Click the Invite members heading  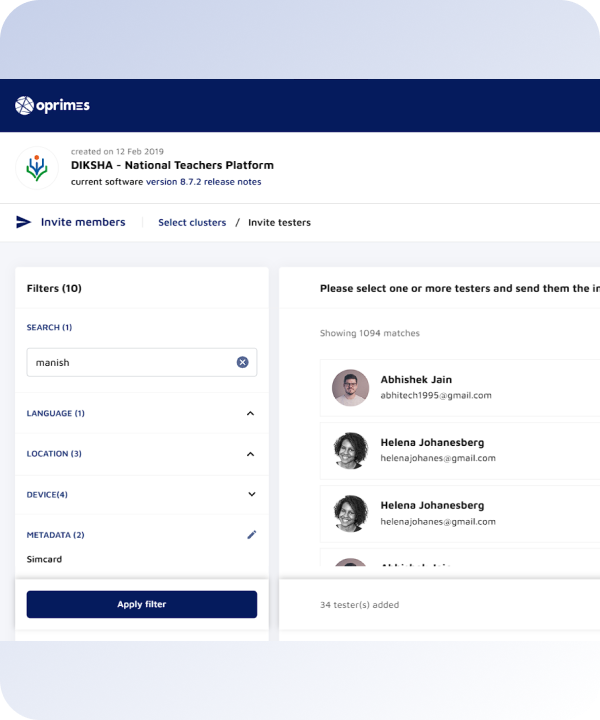83,222
